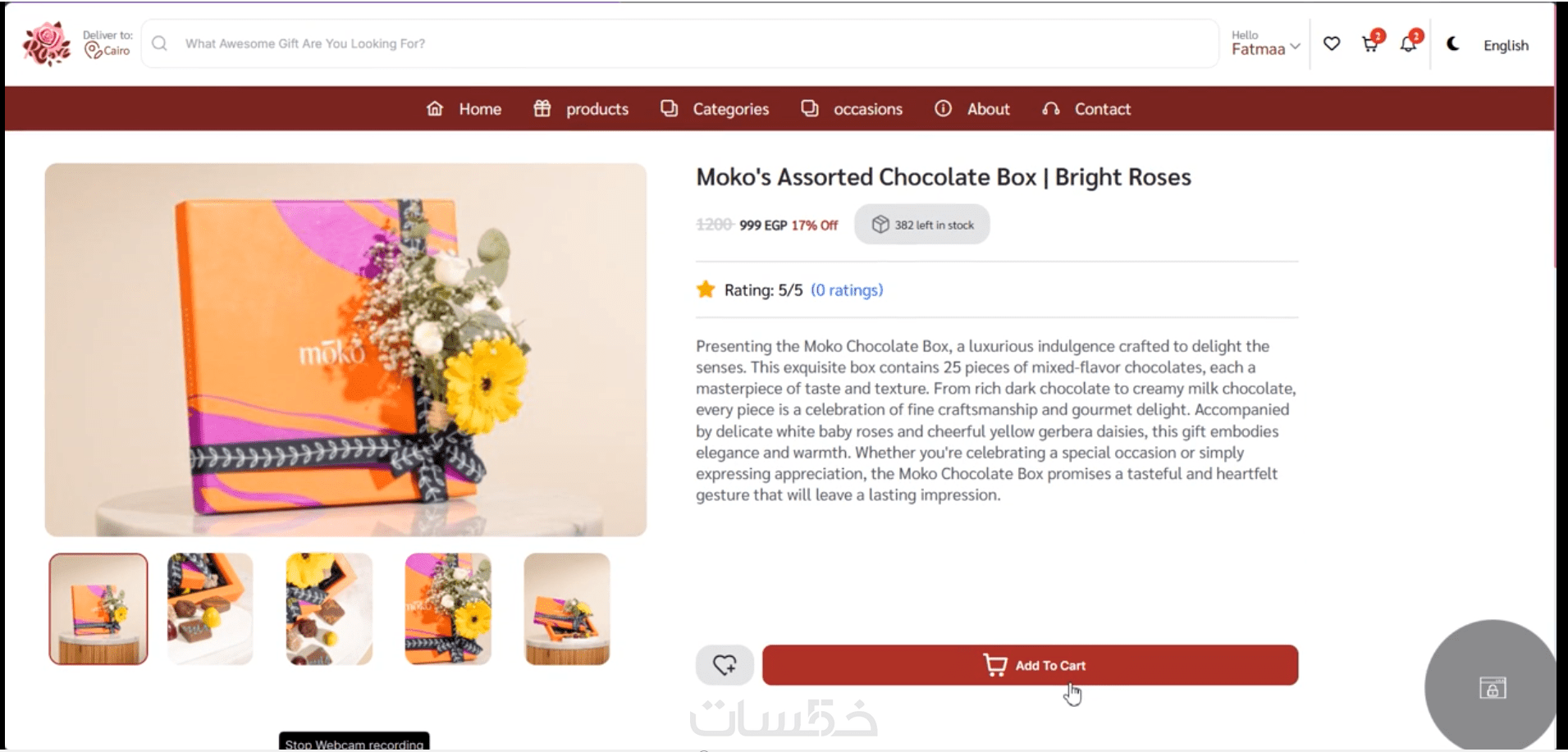
Task: Open the occasions menu item
Action: click(853, 109)
